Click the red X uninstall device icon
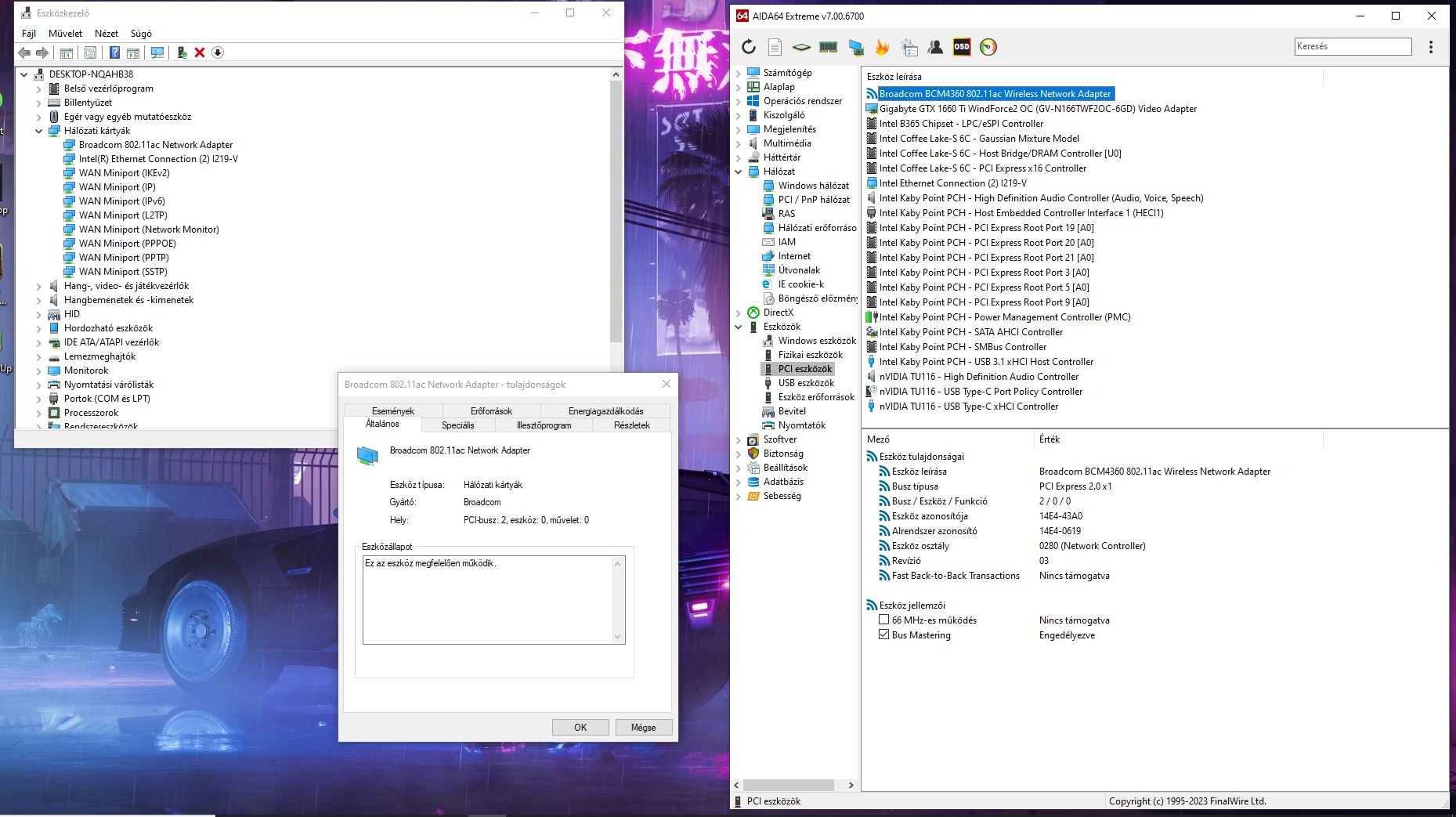Image resolution: width=1456 pixels, height=817 pixels. pos(200,52)
